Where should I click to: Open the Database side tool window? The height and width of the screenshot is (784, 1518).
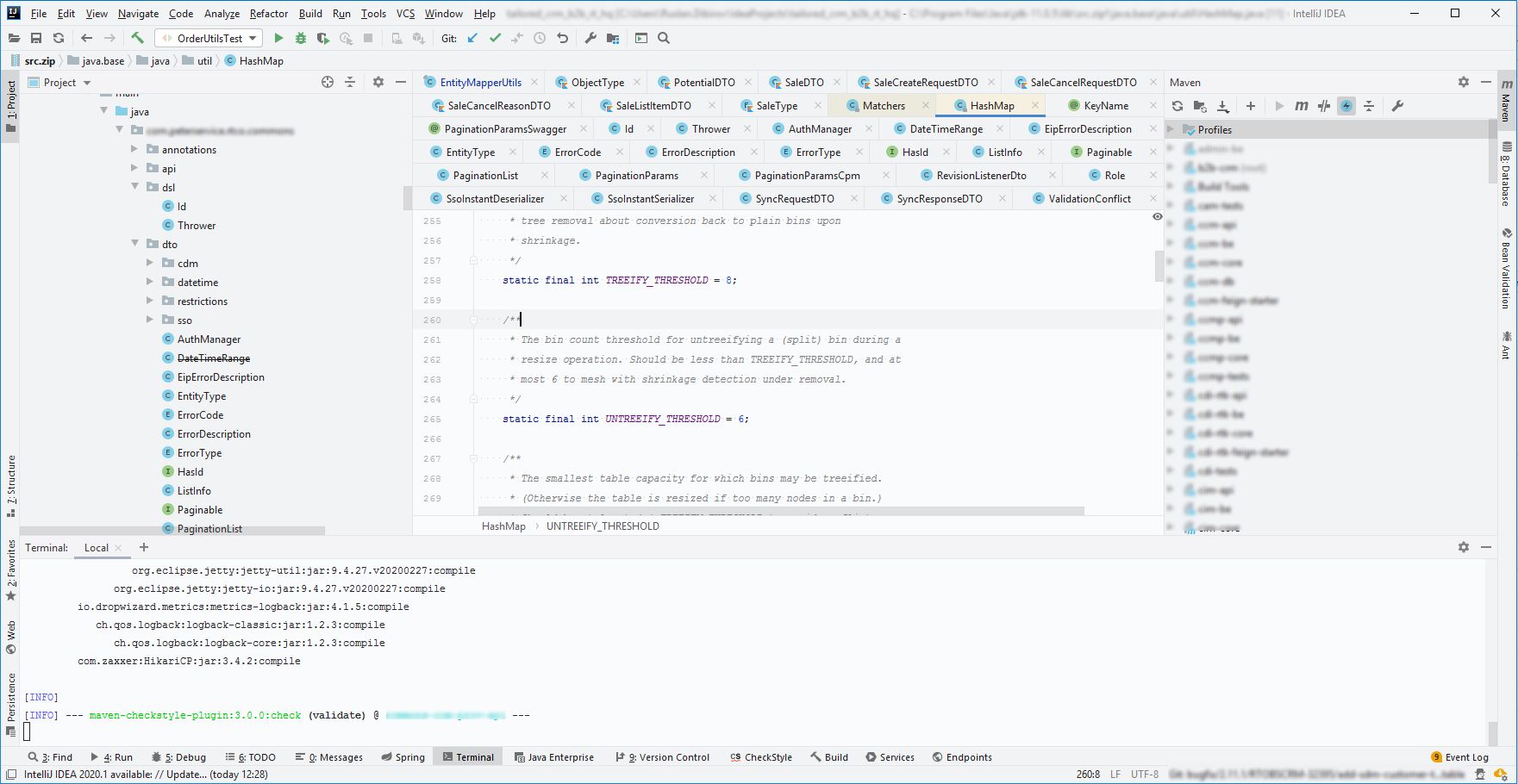pos(1507,176)
